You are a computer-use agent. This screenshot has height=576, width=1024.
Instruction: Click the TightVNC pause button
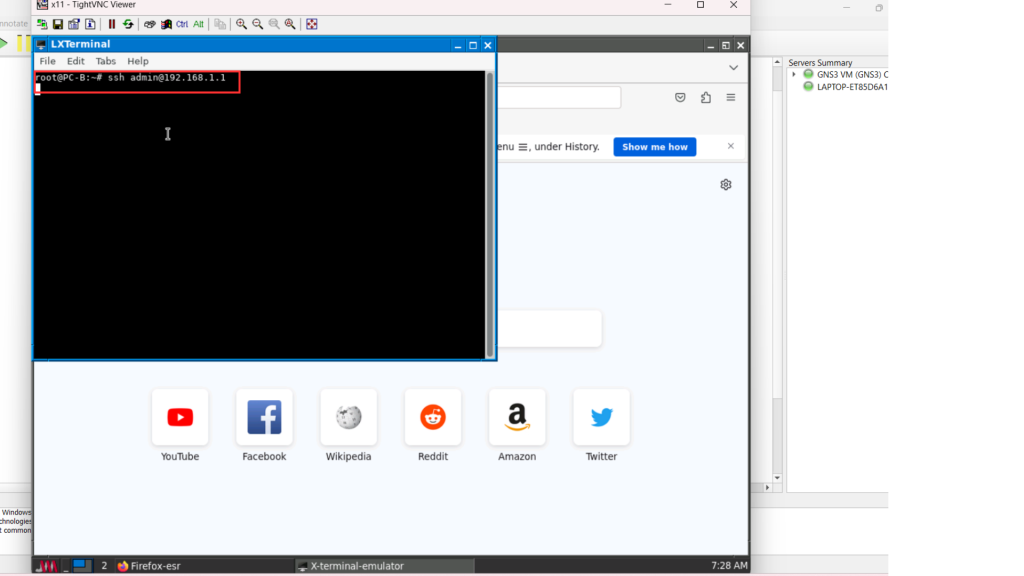112,24
